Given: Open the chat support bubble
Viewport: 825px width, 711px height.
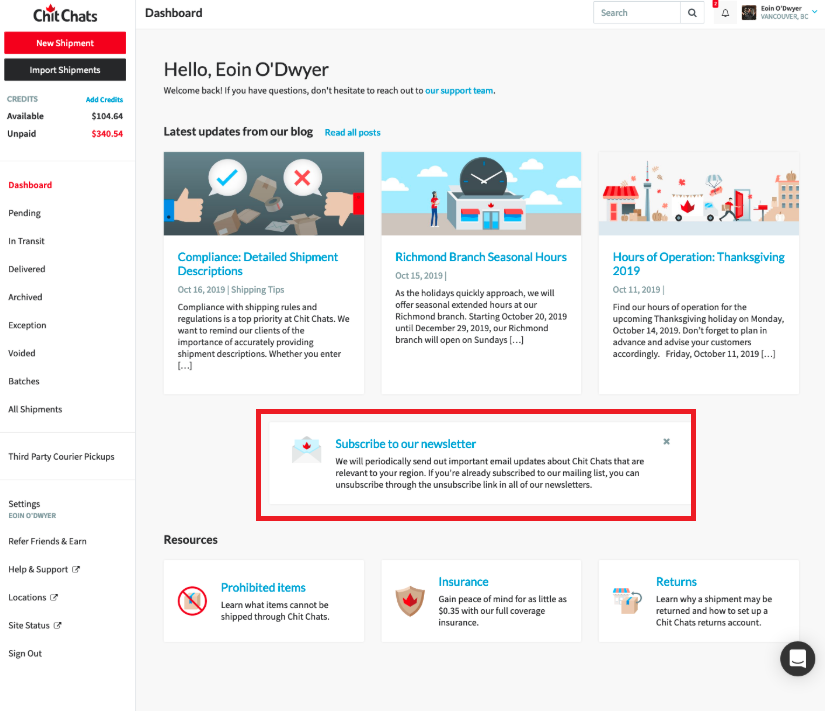Looking at the screenshot, I should [x=797, y=658].
